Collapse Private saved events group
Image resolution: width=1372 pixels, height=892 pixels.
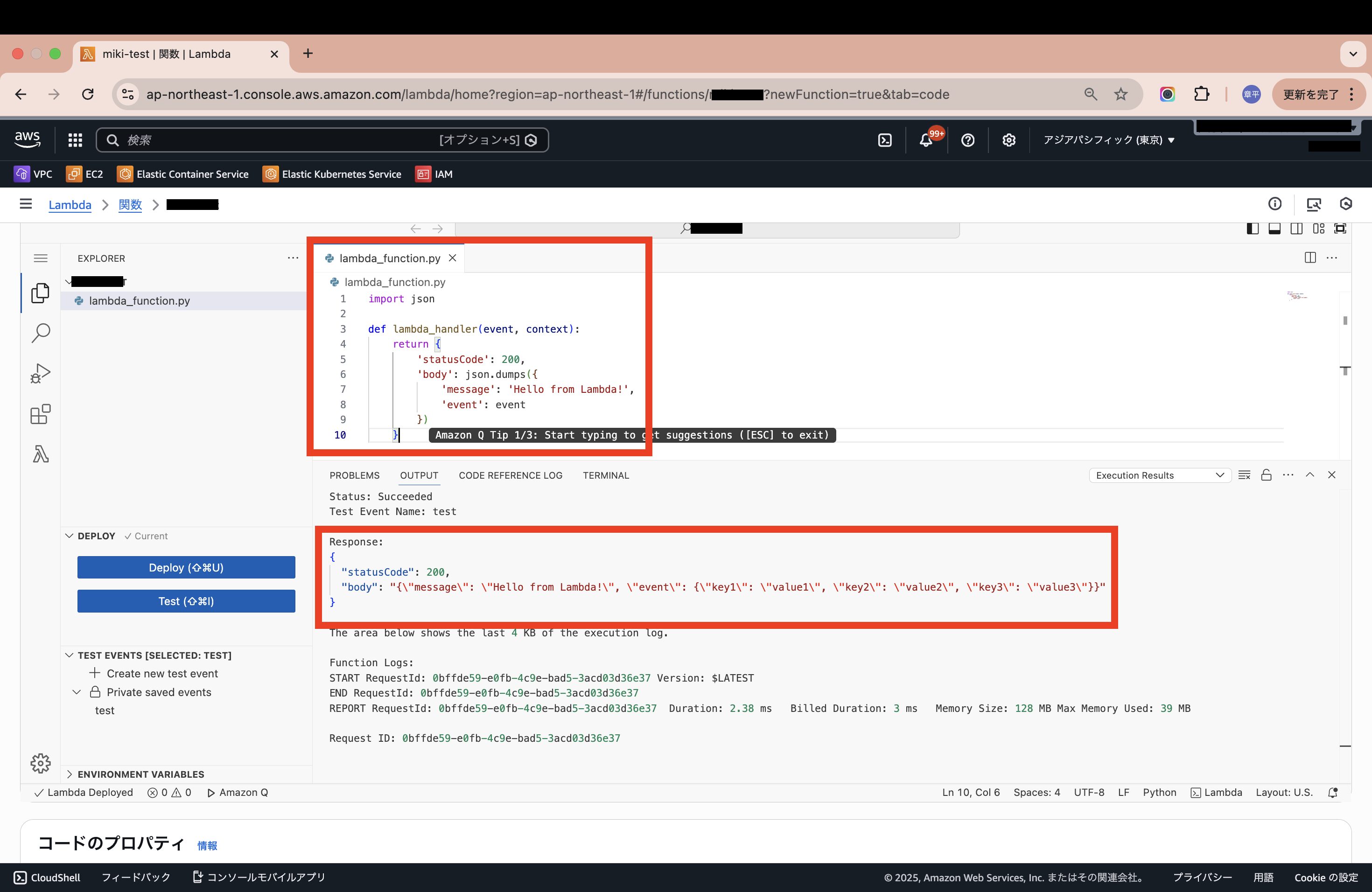[77, 691]
